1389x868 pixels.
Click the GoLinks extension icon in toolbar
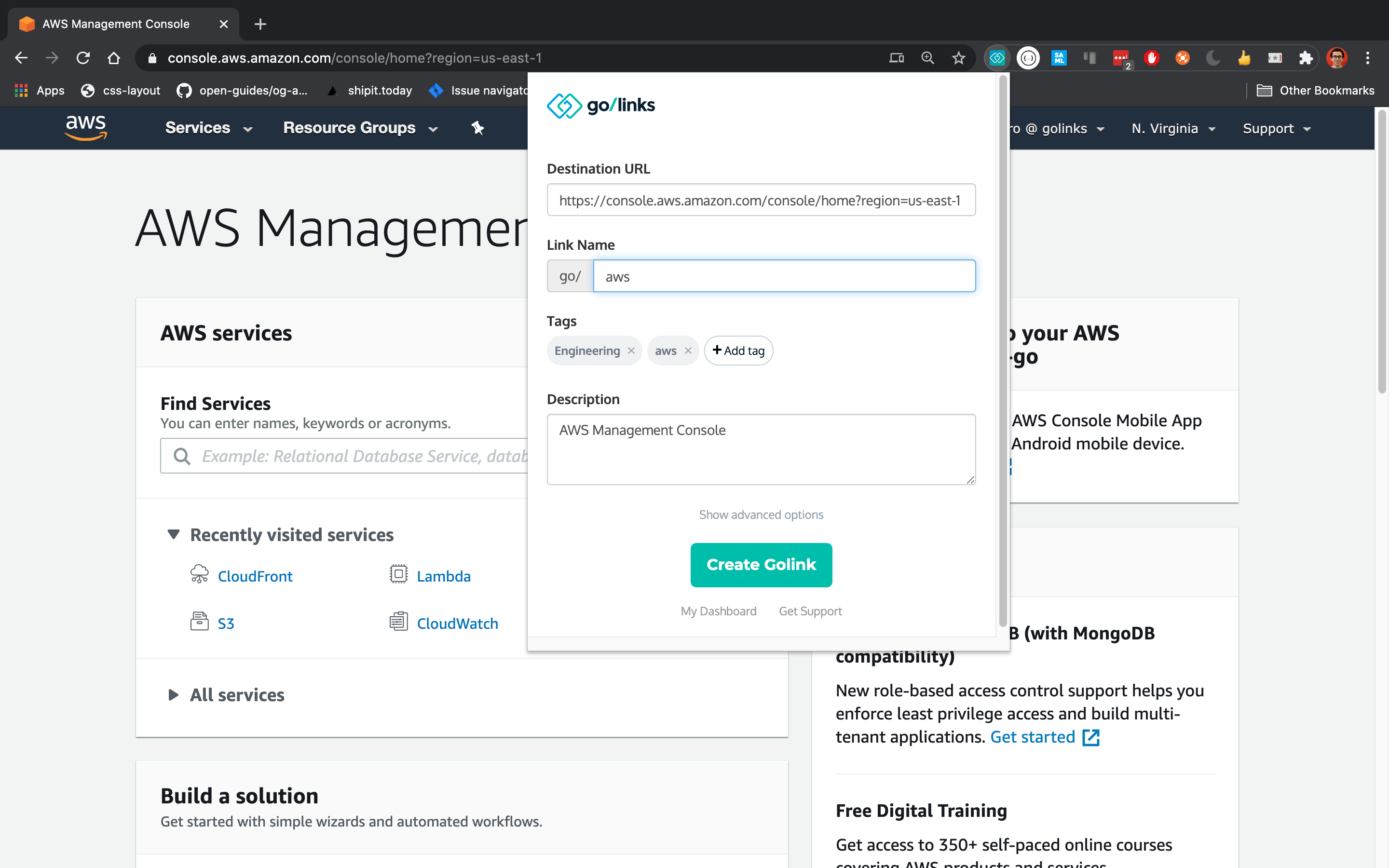click(997, 58)
